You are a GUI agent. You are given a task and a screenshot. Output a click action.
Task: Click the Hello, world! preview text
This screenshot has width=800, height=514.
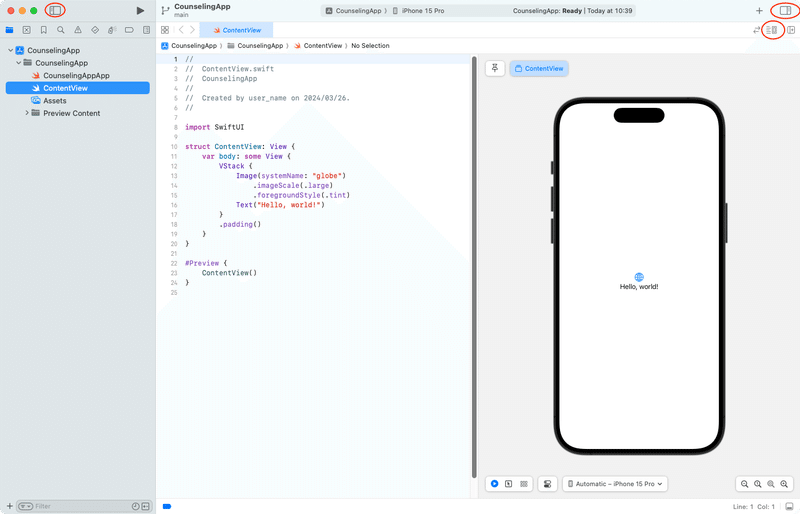tap(639, 286)
